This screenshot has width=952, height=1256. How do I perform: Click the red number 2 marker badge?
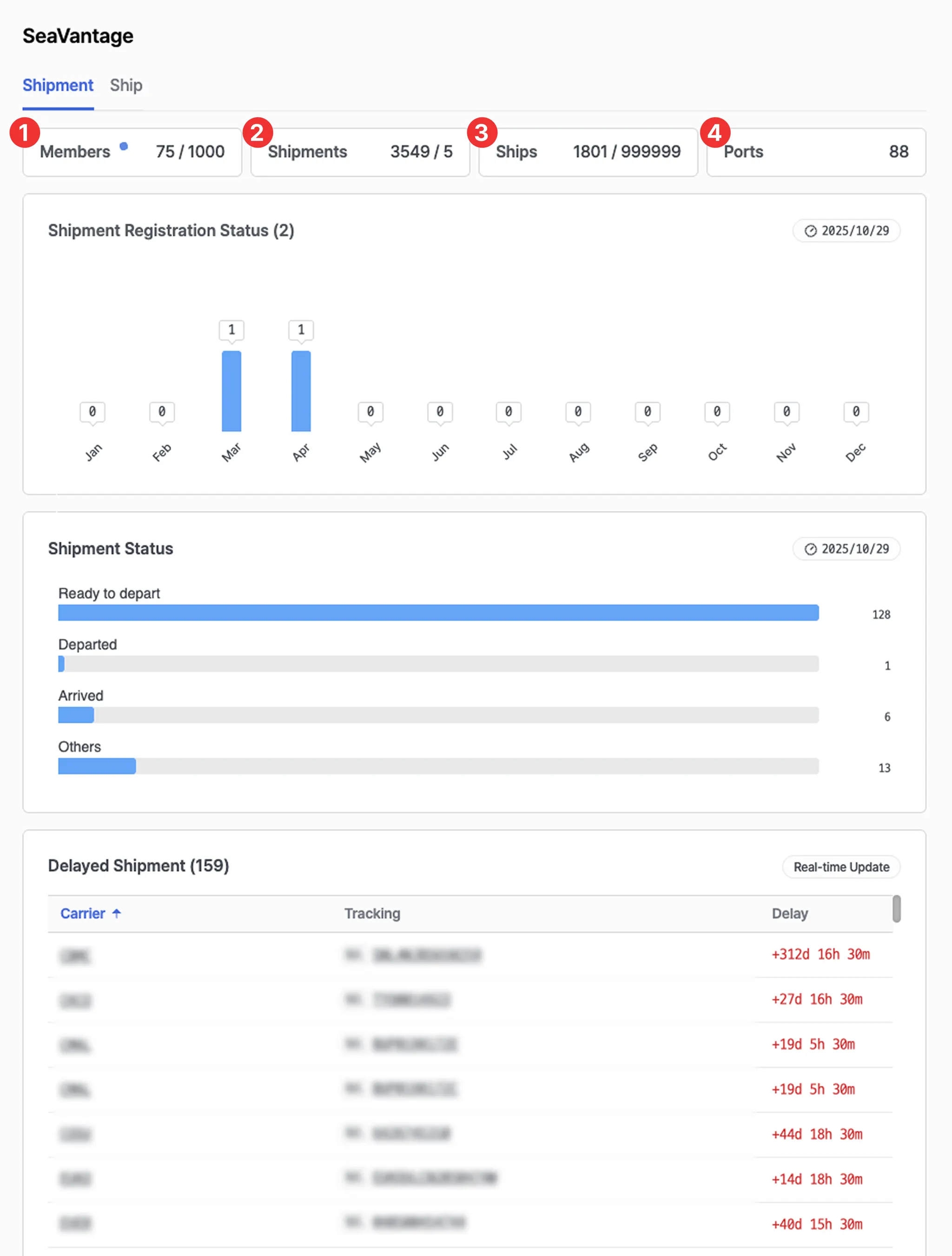pyautogui.click(x=257, y=133)
